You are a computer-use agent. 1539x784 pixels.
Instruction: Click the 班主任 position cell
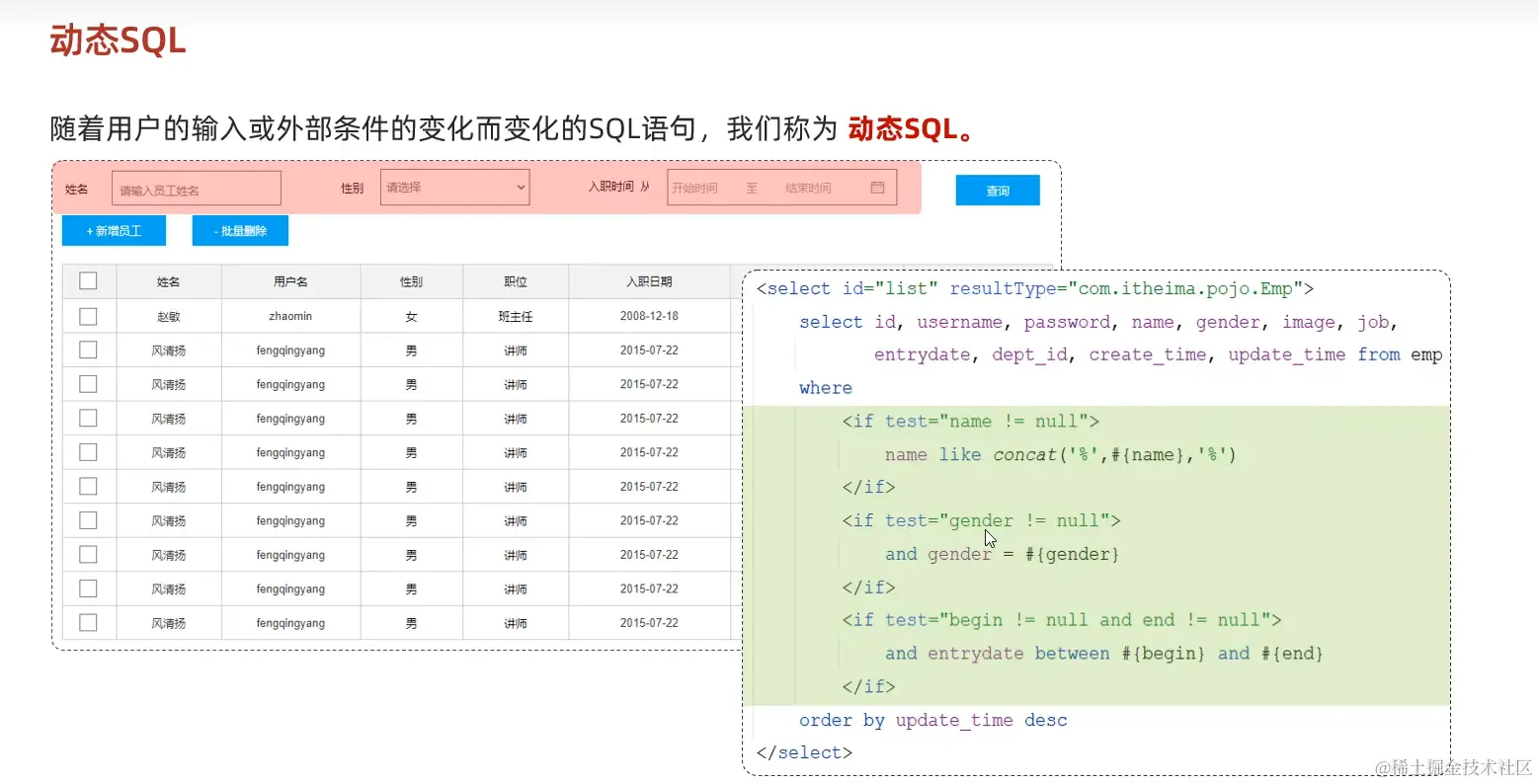[516, 316]
